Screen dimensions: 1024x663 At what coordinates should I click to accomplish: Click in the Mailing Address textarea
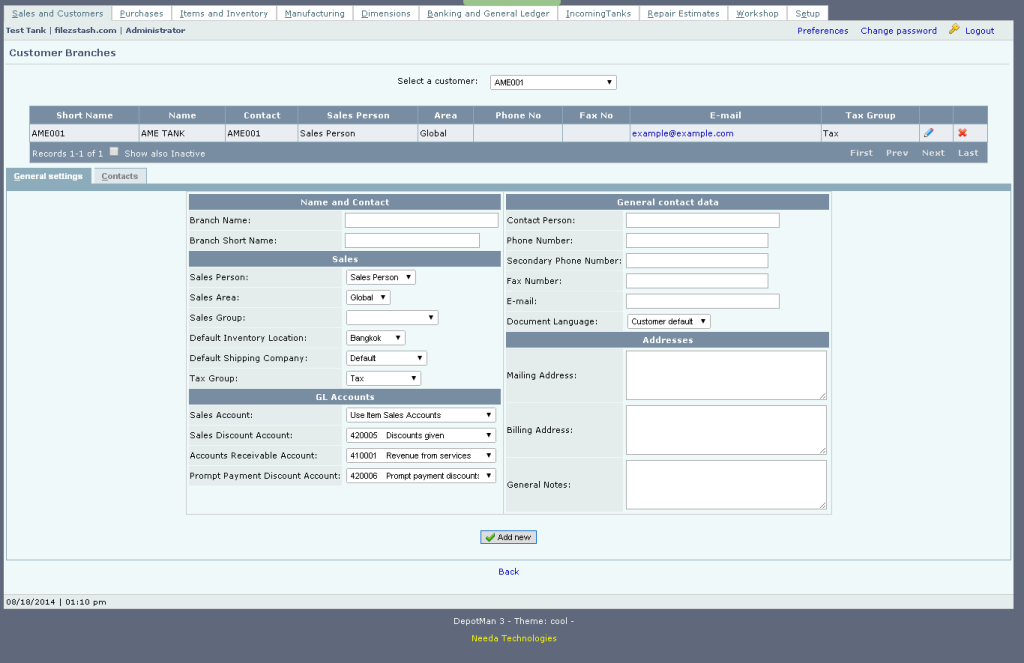tap(726, 375)
